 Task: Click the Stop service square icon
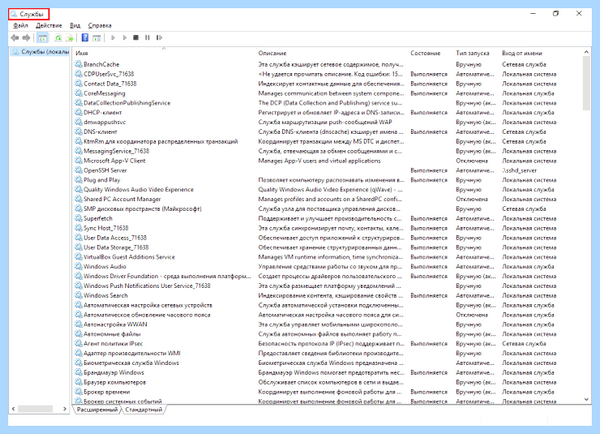pos(135,38)
